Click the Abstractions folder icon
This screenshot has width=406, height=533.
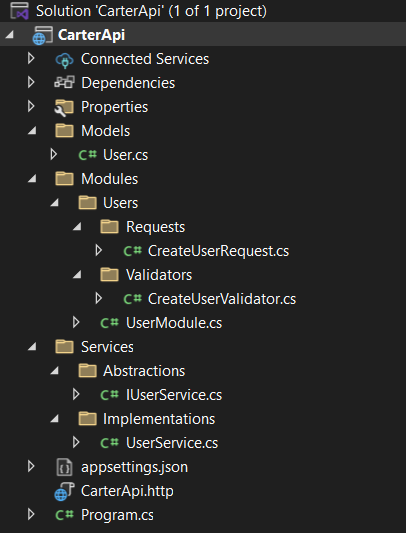[87, 371]
